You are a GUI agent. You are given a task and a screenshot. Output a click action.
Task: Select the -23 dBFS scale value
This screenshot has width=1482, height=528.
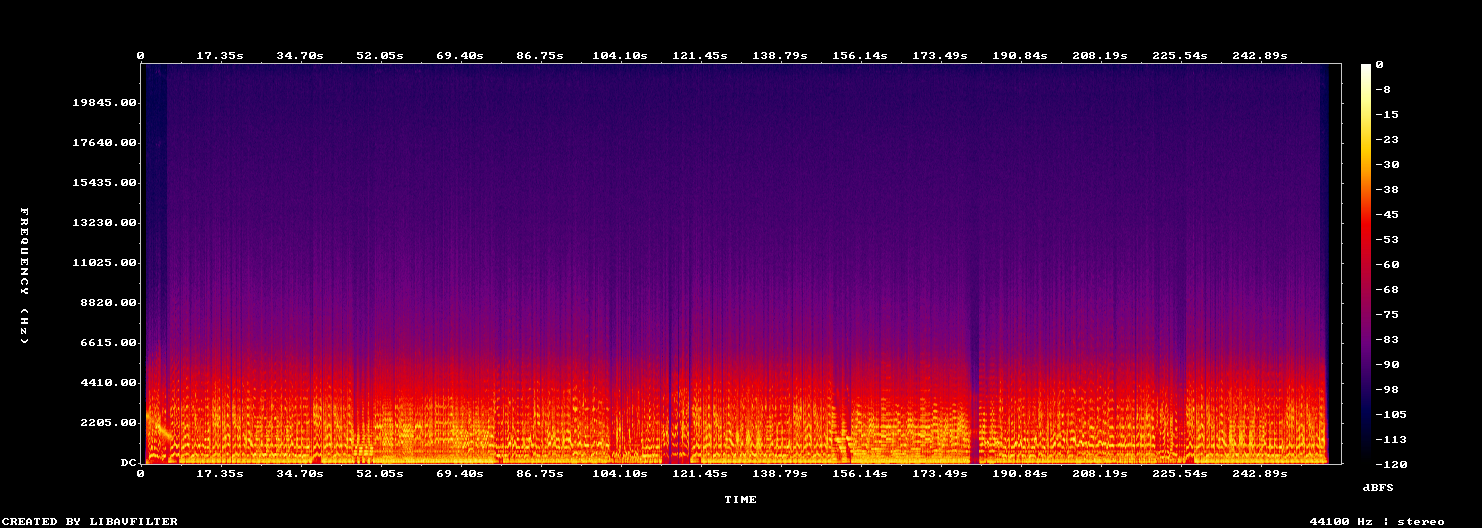(x=1387, y=140)
